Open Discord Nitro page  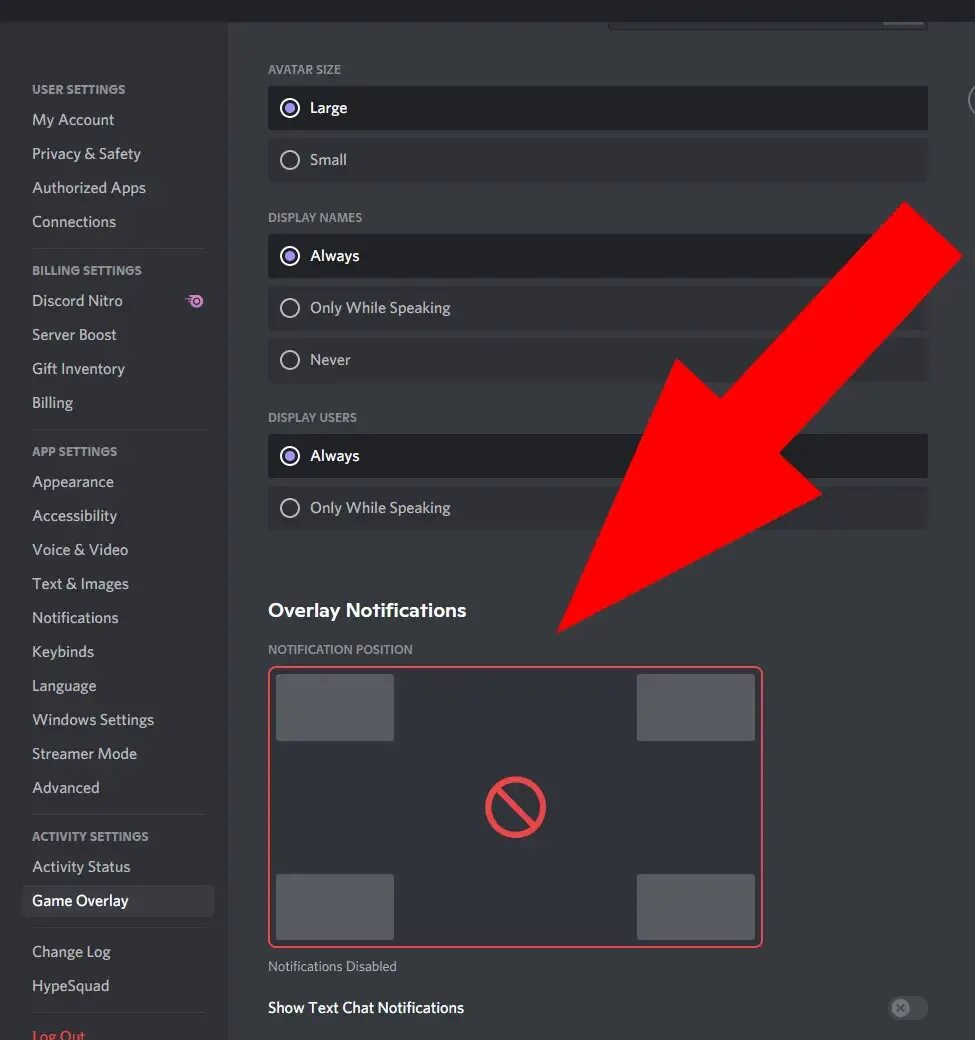point(77,301)
